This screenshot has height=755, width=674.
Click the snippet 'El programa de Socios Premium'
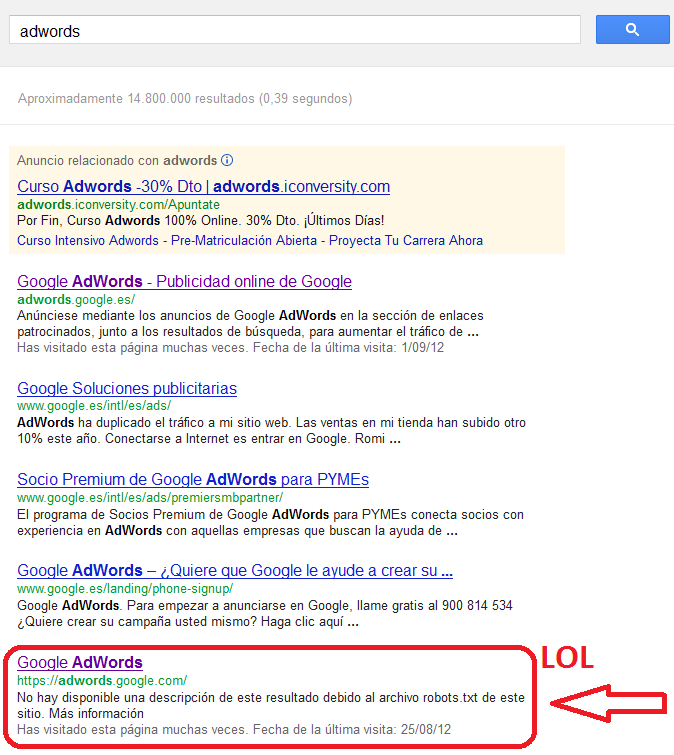click(x=109, y=514)
